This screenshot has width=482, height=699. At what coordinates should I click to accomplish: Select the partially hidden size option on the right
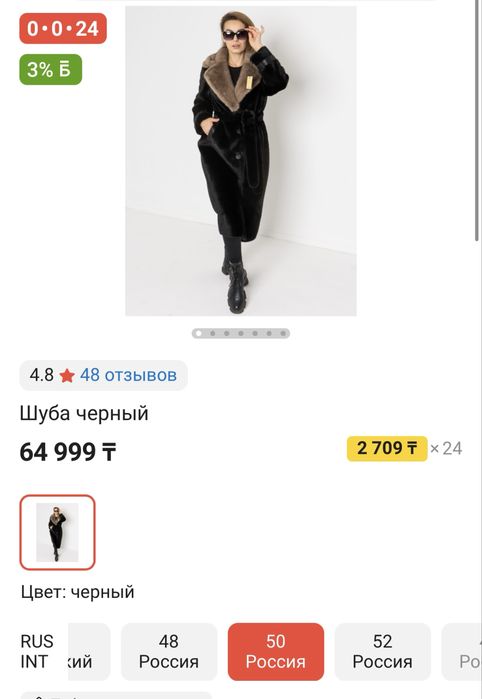pyautogui.click(x=462, y=652)
